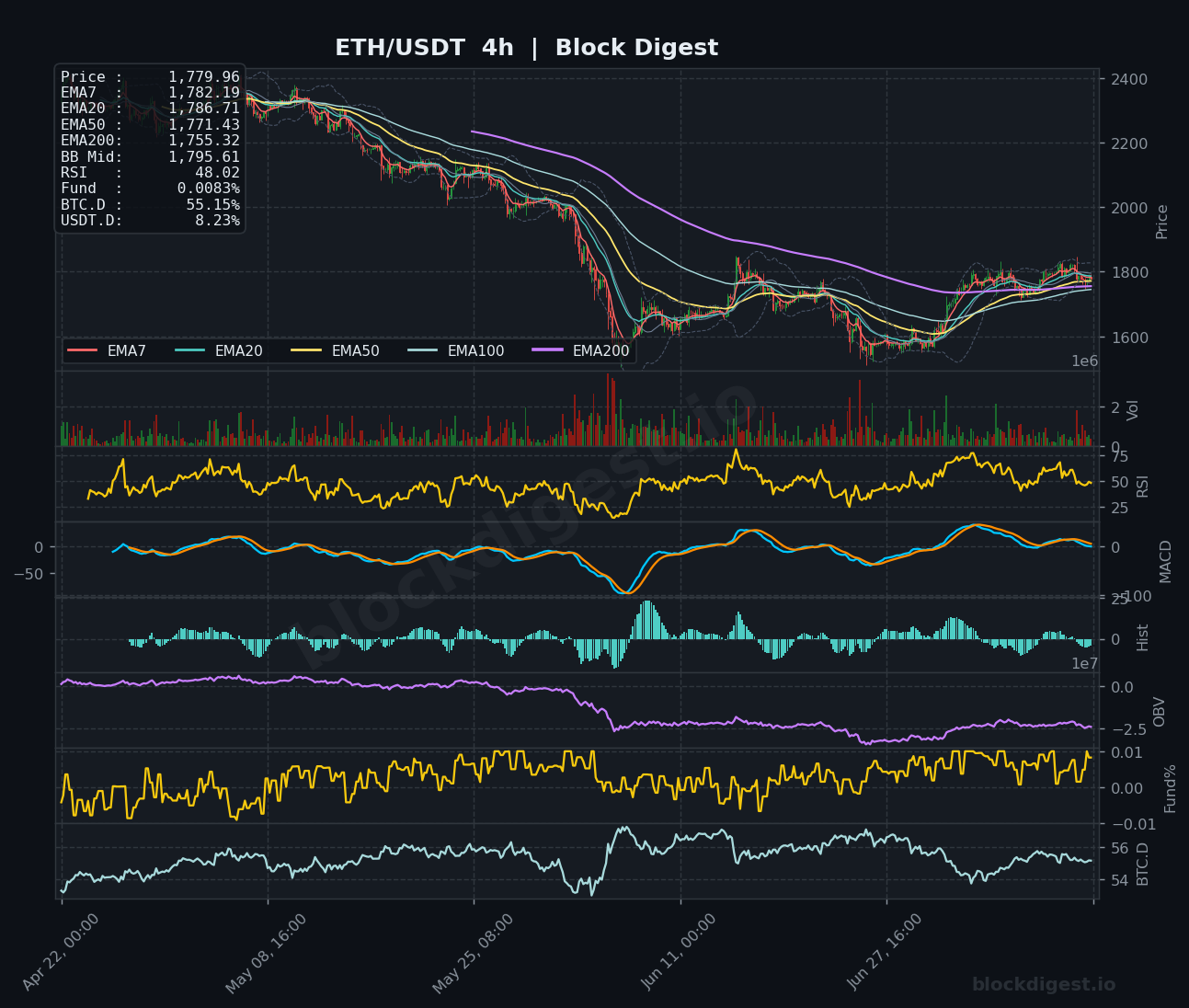Click the volume 1e6 scale label
Viewport: 1189px width, 1008px height.
[x=1085, y=361]
